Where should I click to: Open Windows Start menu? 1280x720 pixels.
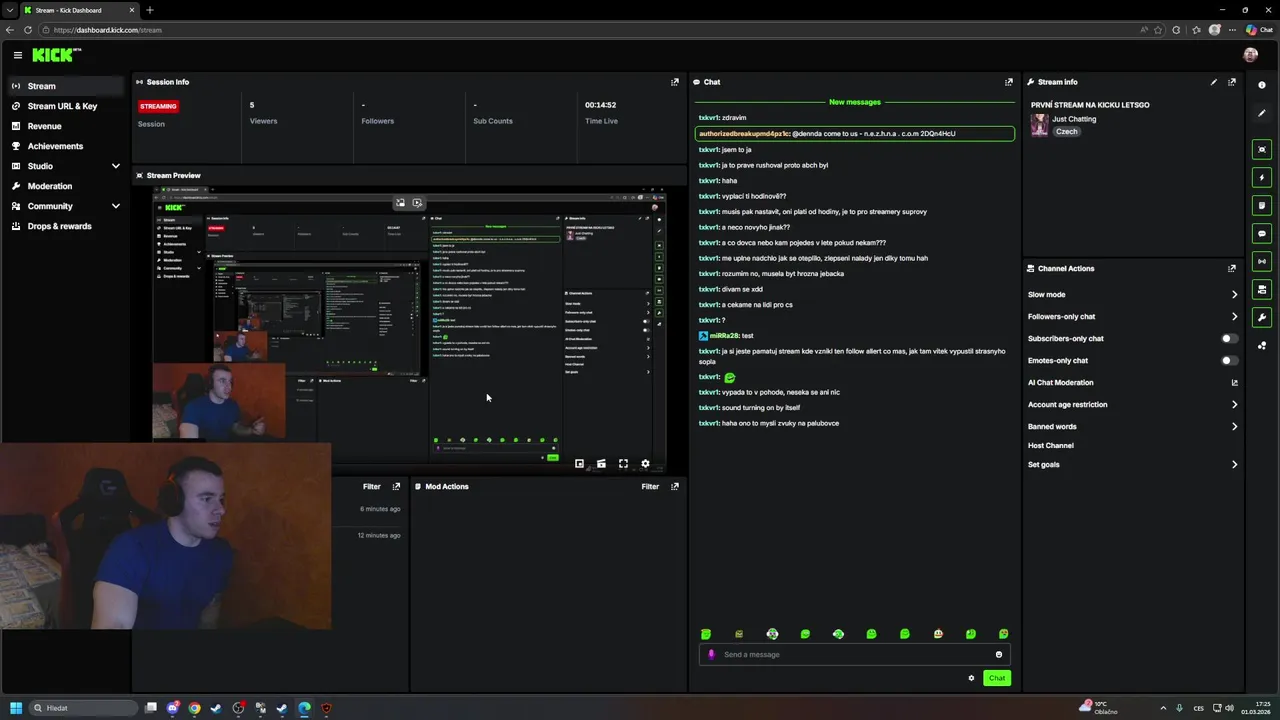point(16,708)
